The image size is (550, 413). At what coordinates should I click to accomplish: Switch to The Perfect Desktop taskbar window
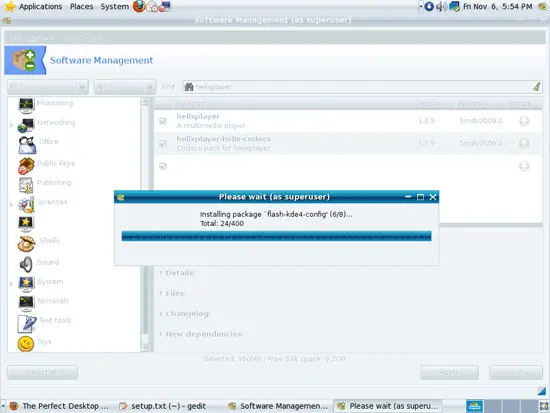click(59, 406)
